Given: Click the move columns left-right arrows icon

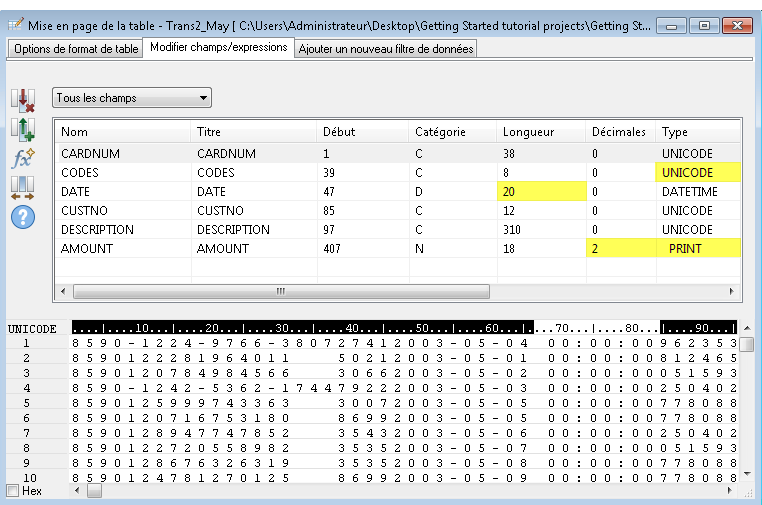Looking at the screenshot, I should (x=22, y=187).
